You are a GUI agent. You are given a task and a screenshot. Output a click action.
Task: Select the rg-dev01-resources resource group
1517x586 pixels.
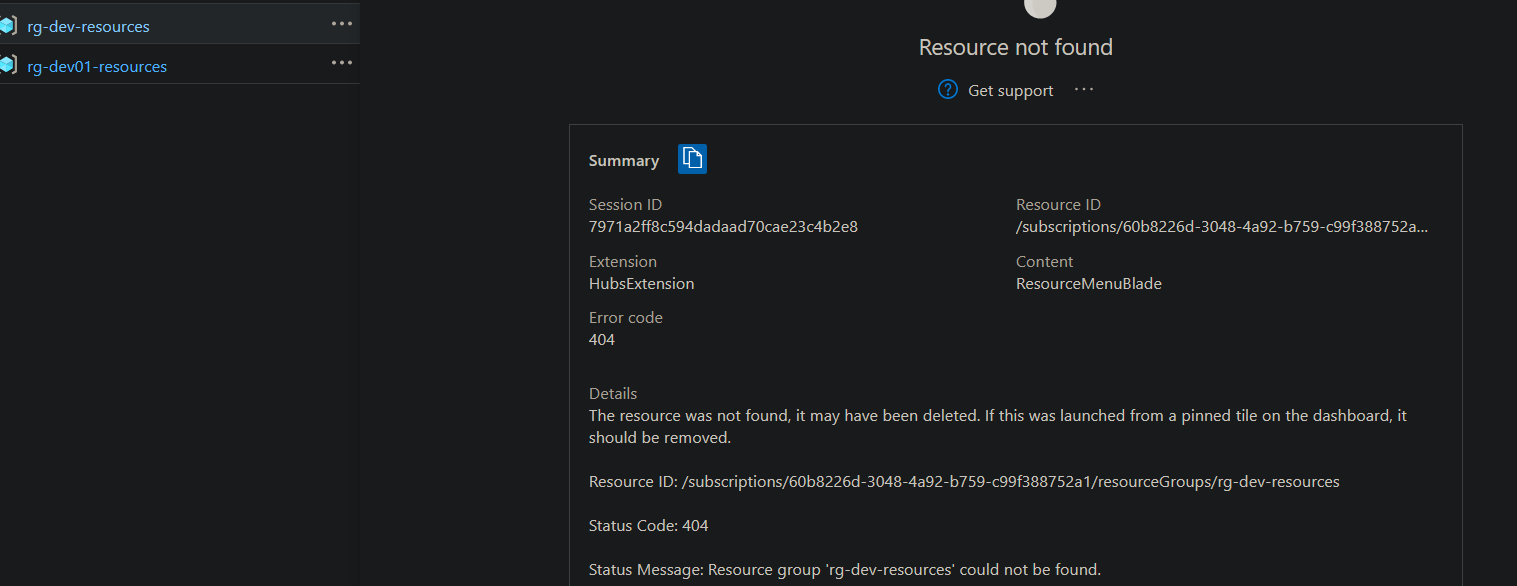pos(97,67)
